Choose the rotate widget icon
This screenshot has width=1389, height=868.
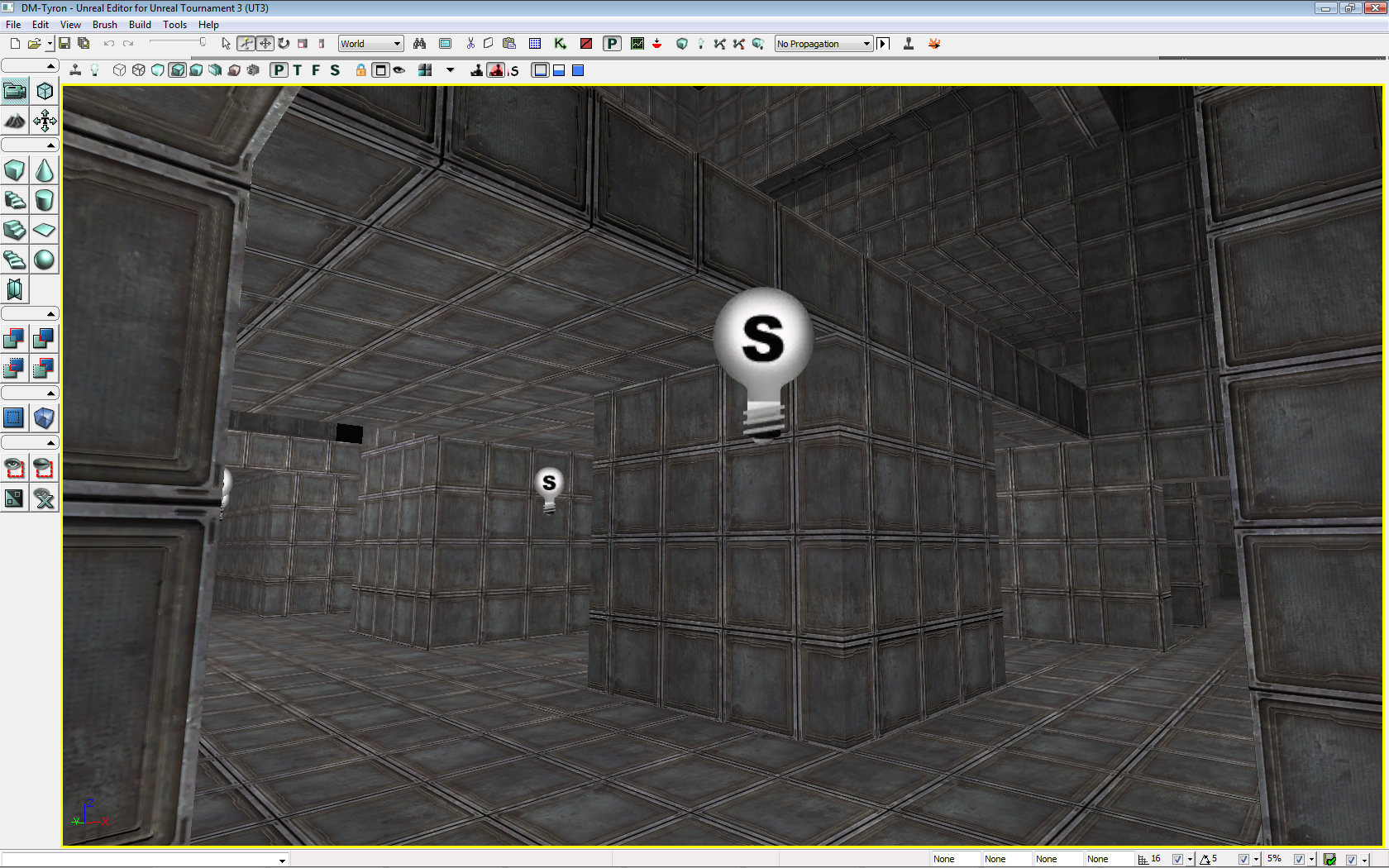coord(284,44)
